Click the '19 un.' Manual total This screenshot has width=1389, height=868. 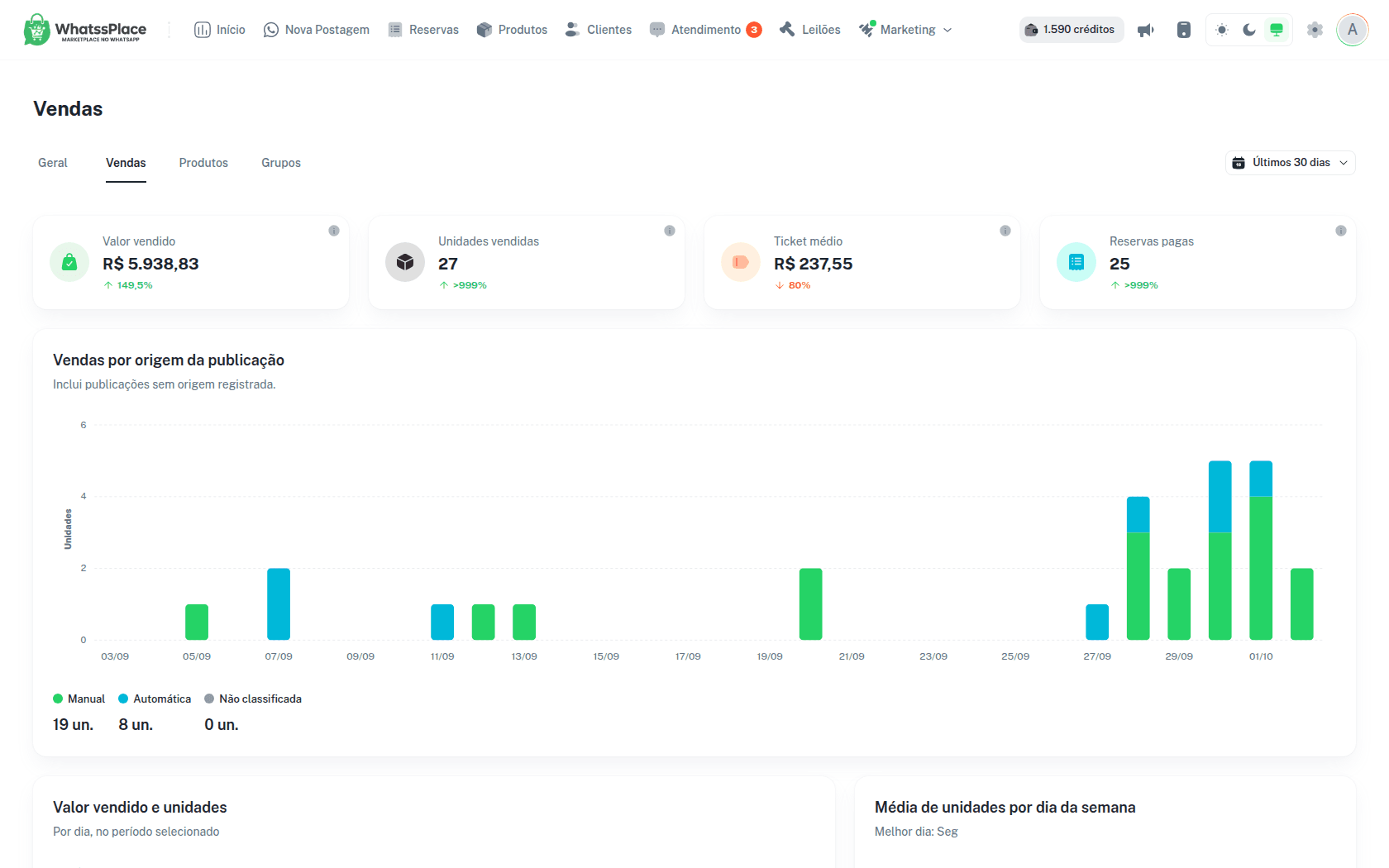pos(73,724)
